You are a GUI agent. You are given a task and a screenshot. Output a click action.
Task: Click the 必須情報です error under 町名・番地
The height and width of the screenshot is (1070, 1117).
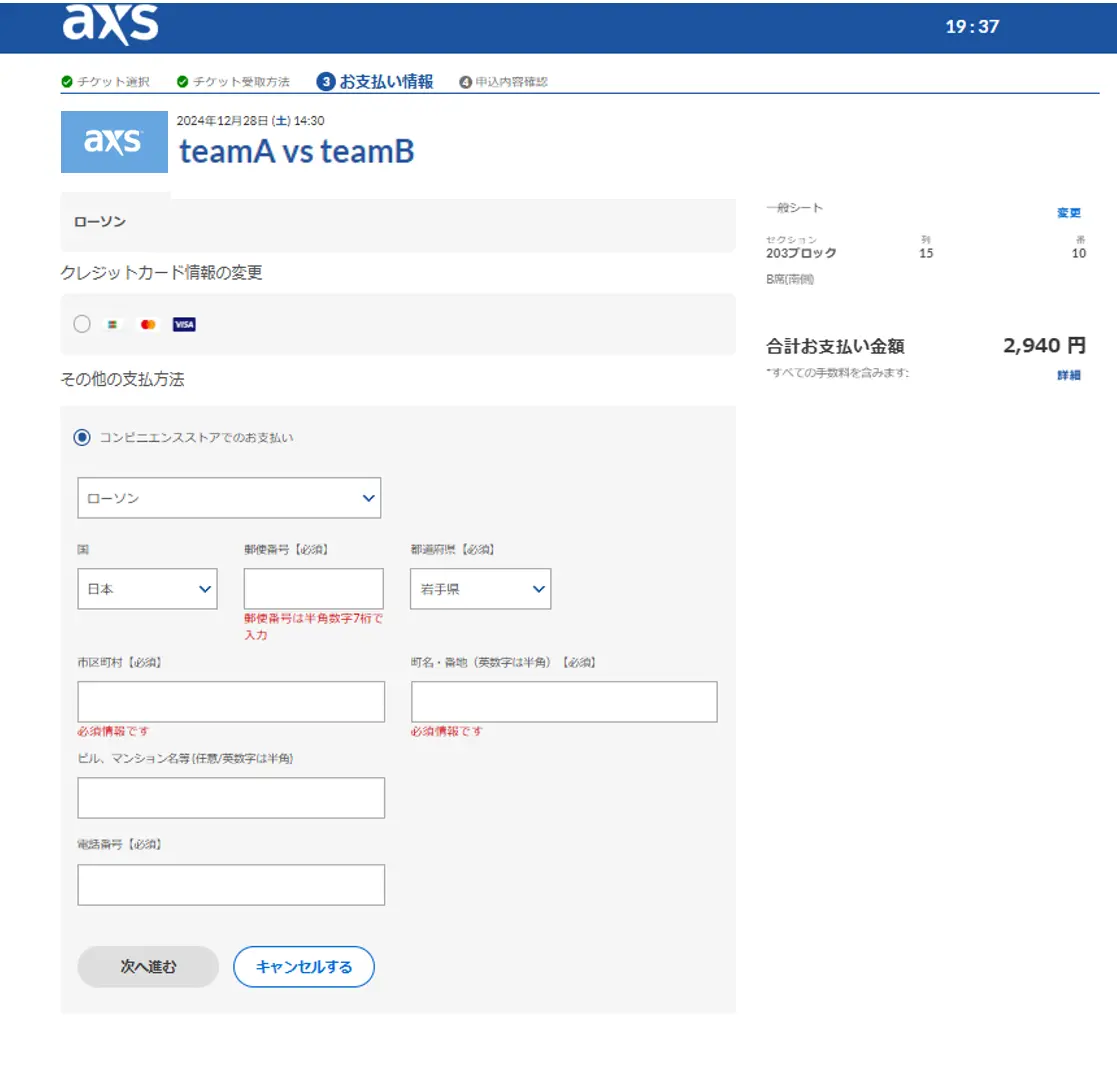tap(447, 731)
